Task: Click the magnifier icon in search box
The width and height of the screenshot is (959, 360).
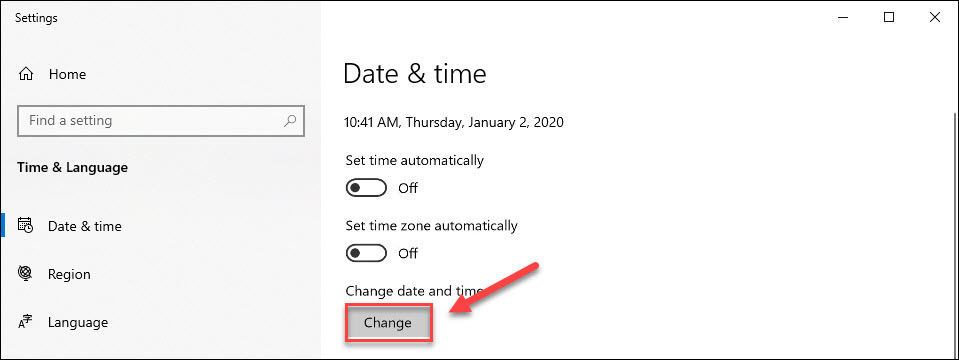Action: point(291,120)
